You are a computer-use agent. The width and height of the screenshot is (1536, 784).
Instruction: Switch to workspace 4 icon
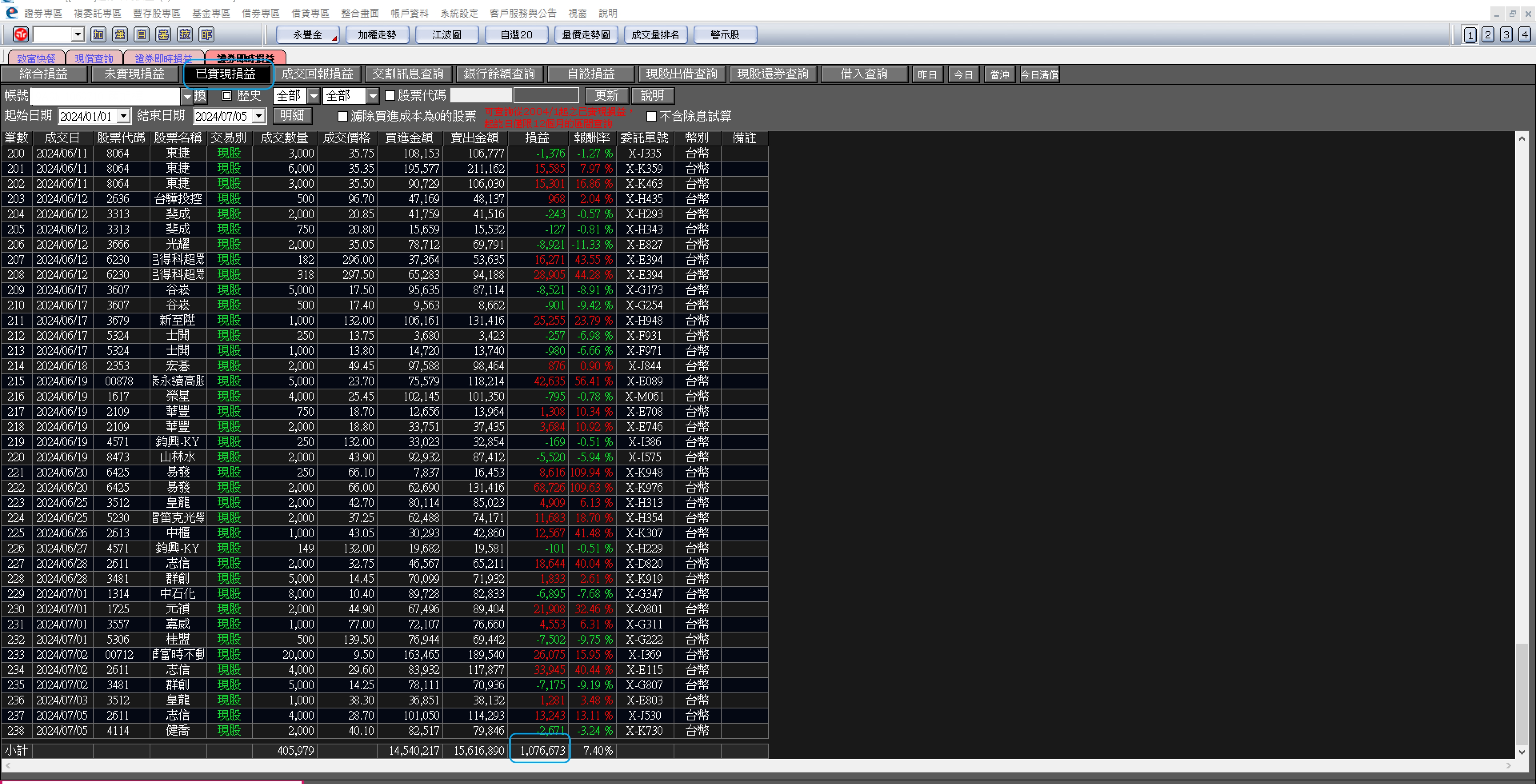click(x=1525, y=34)
